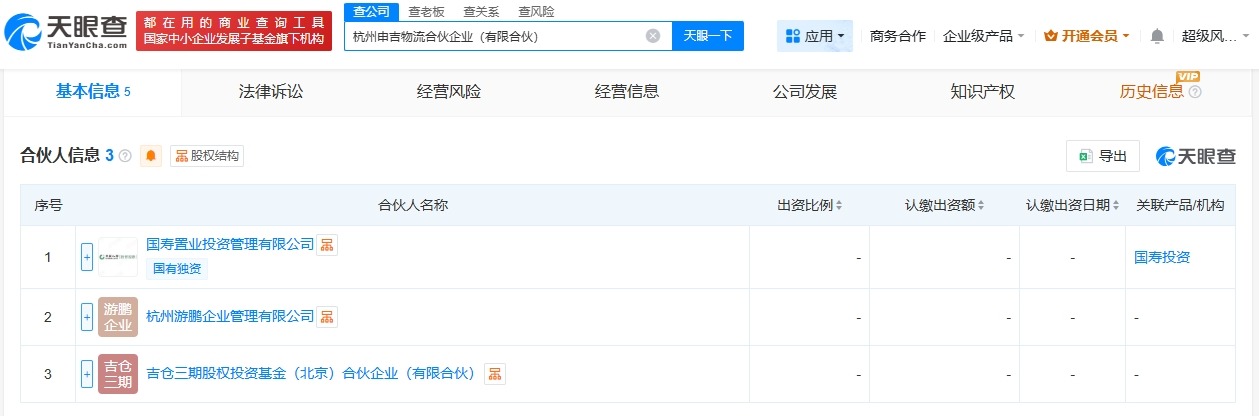
Task: Click the TianYanCha logo
Action: [65, 31]
